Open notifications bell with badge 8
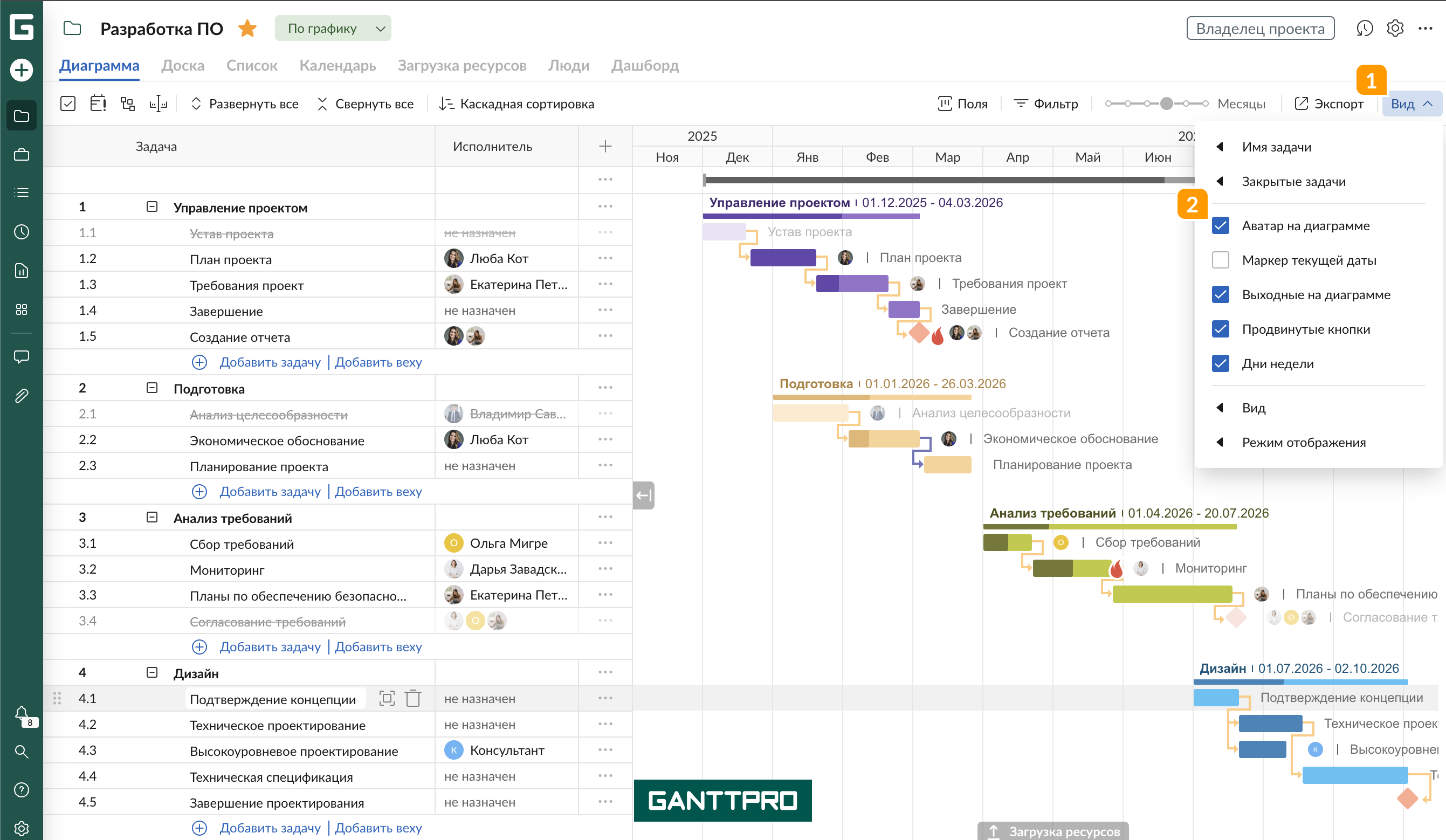The height and width of the screenshot is (840, 1446). coord(21,713)
